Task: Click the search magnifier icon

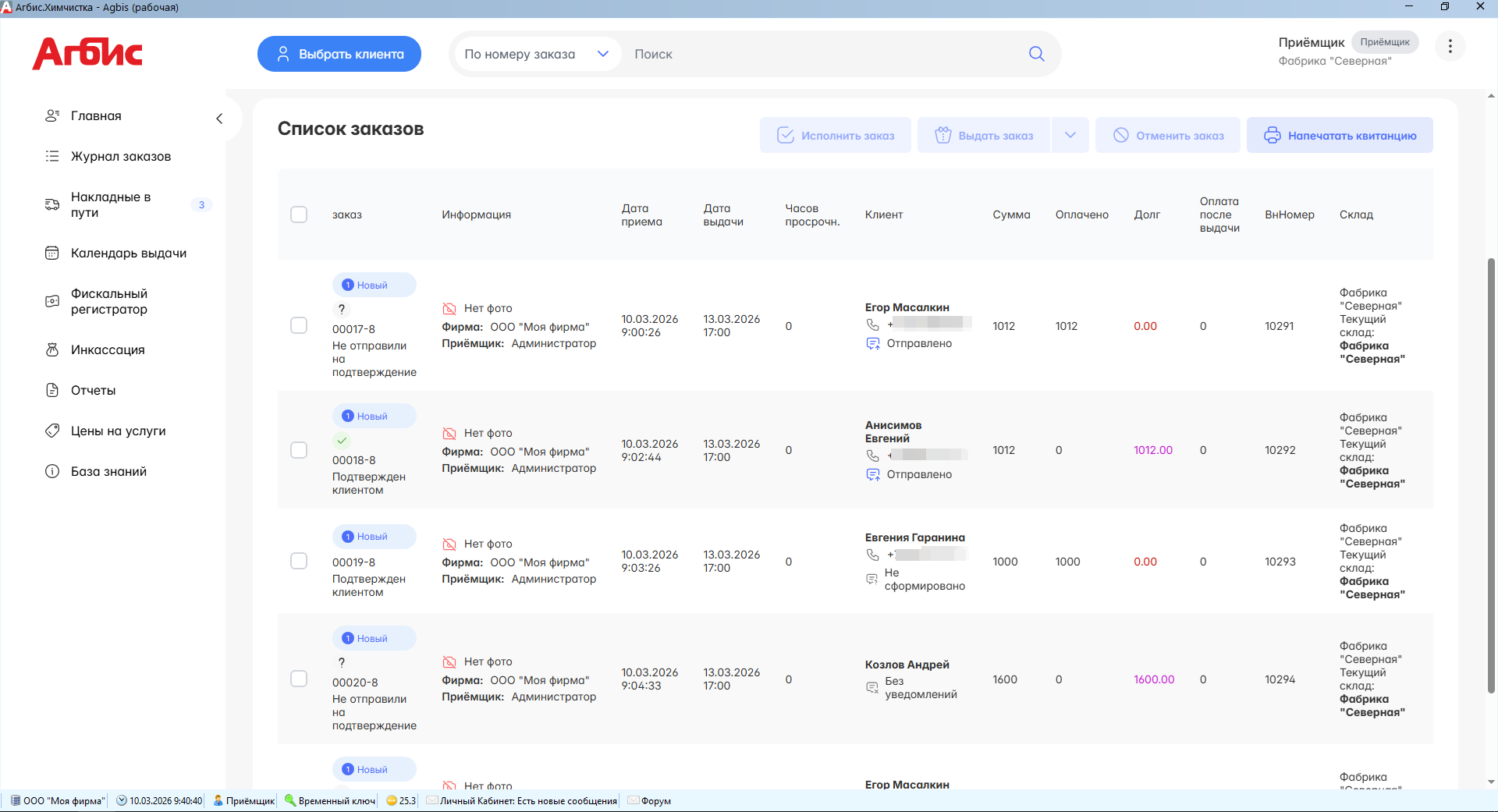Action: tap(1036, 54)
